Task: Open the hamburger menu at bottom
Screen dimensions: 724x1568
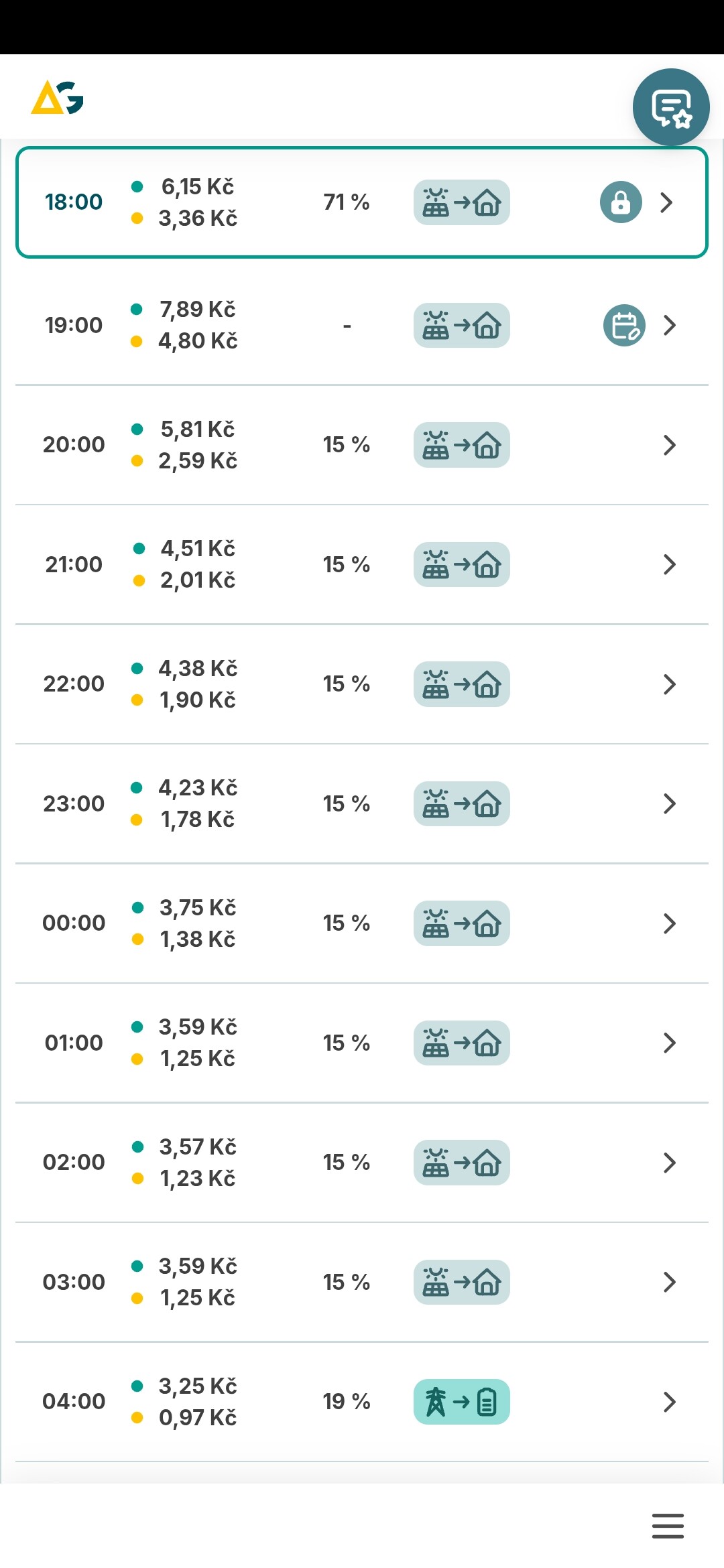Action: [668, 1526]
